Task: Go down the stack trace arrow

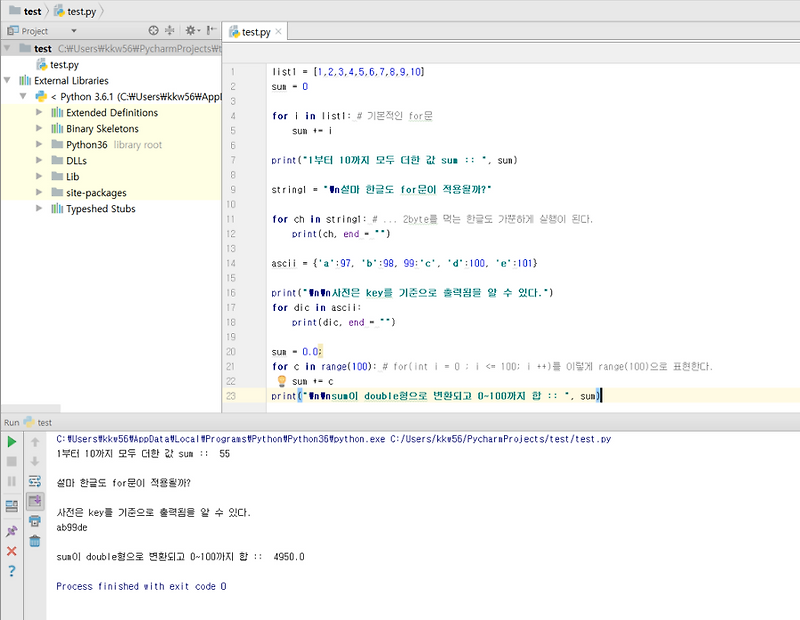Action: click(x=35, y=461)
